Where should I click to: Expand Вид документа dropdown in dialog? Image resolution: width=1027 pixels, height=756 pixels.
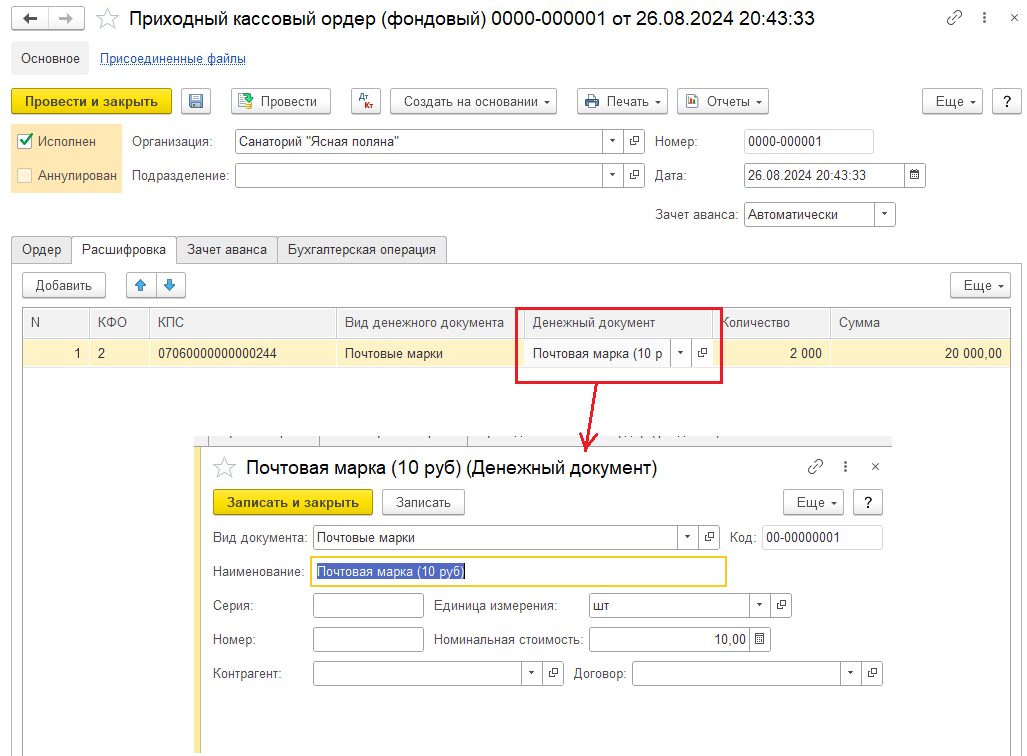pos(688,537)
